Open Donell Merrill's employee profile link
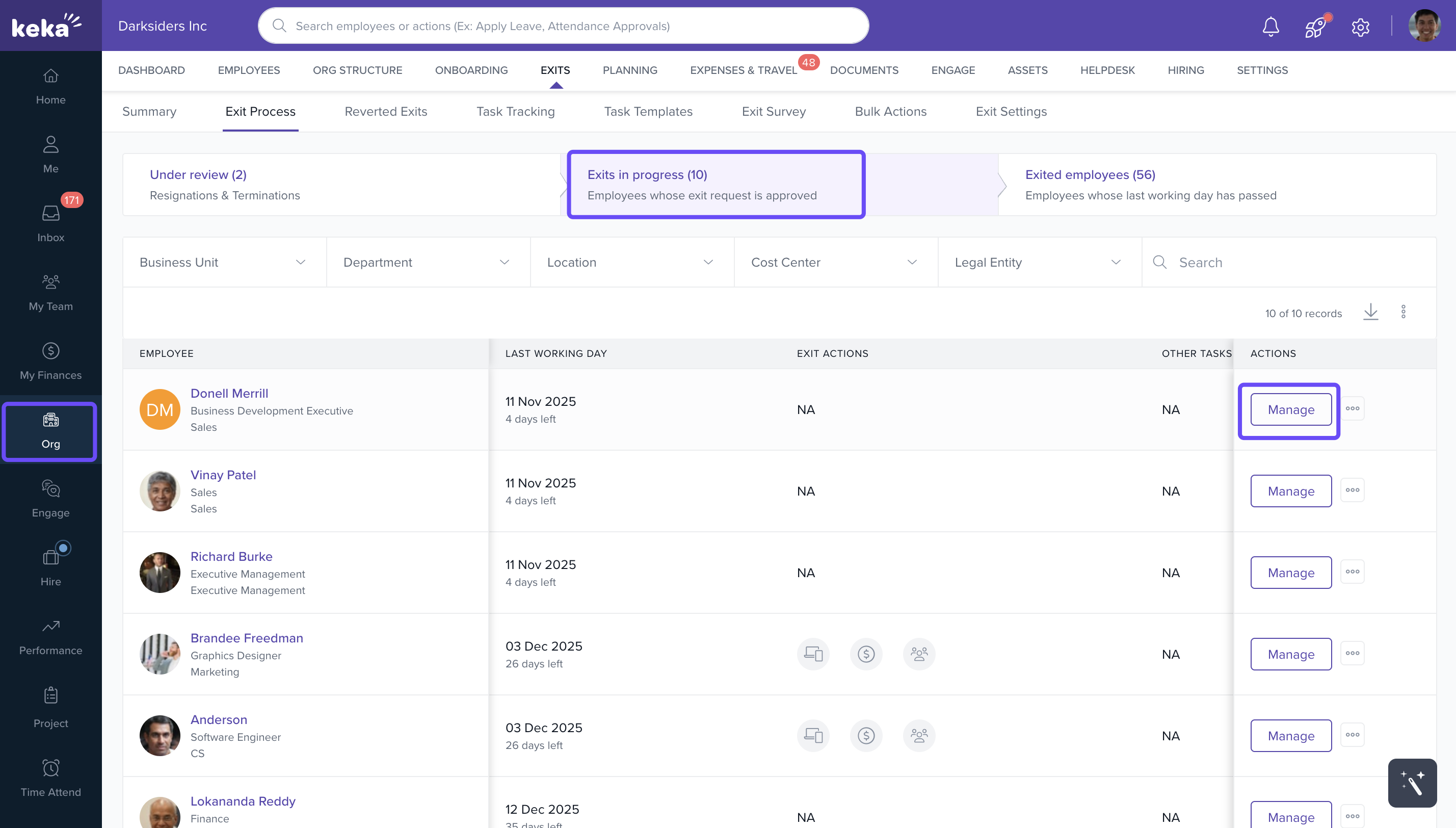This screenshot has width=1456, height=828. pos(229,393)
